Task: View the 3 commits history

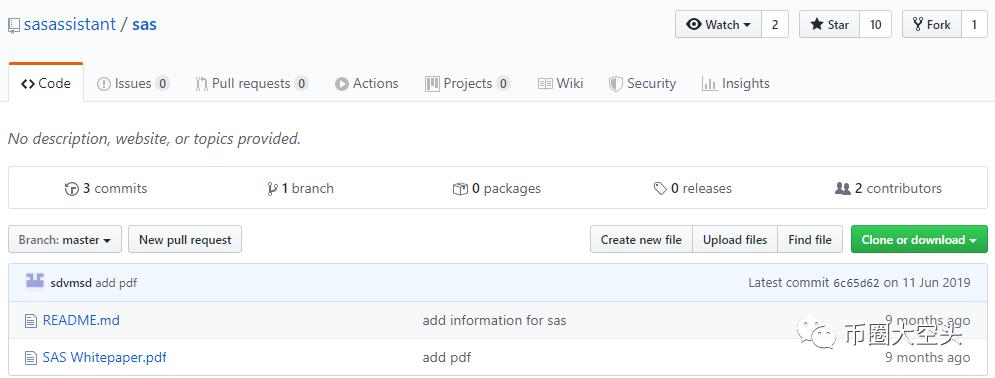Action: [x=106, y=188]
